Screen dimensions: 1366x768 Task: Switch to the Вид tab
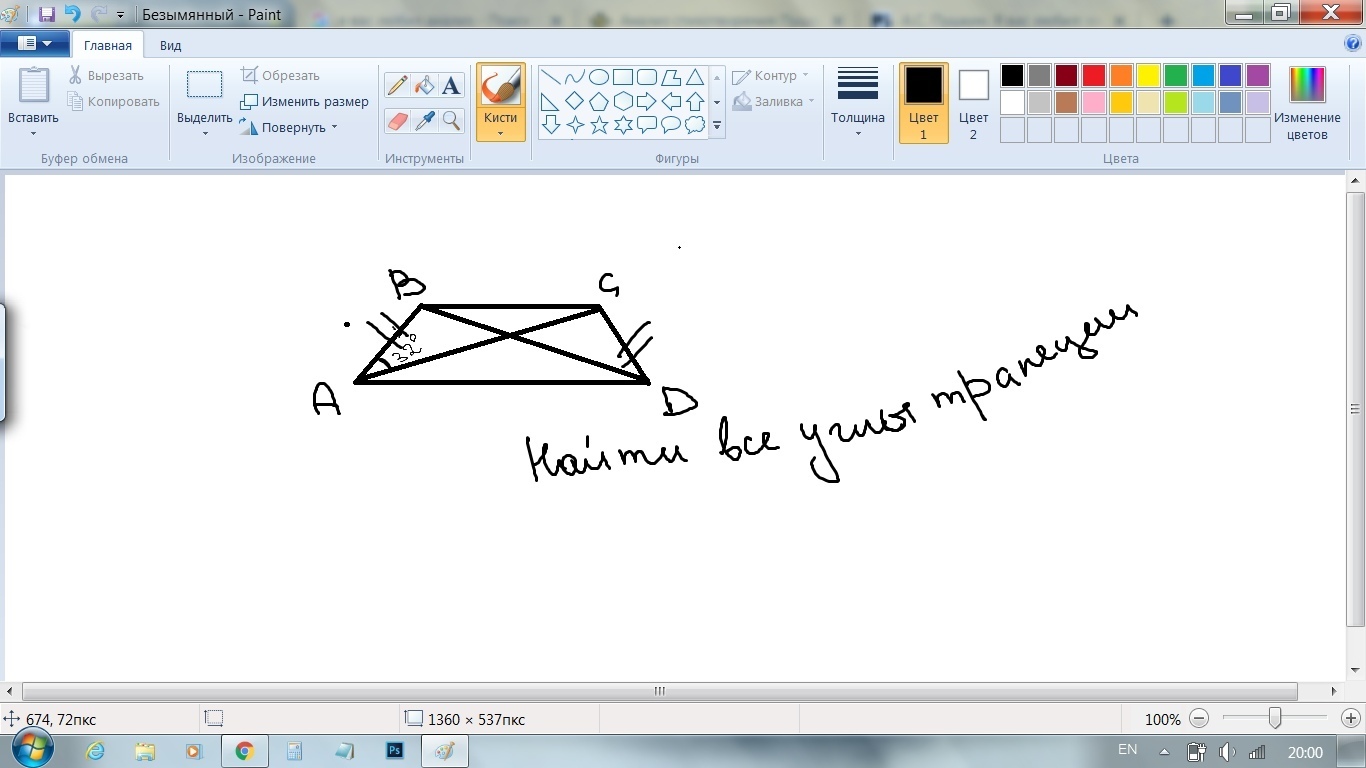tap(170, 45)
